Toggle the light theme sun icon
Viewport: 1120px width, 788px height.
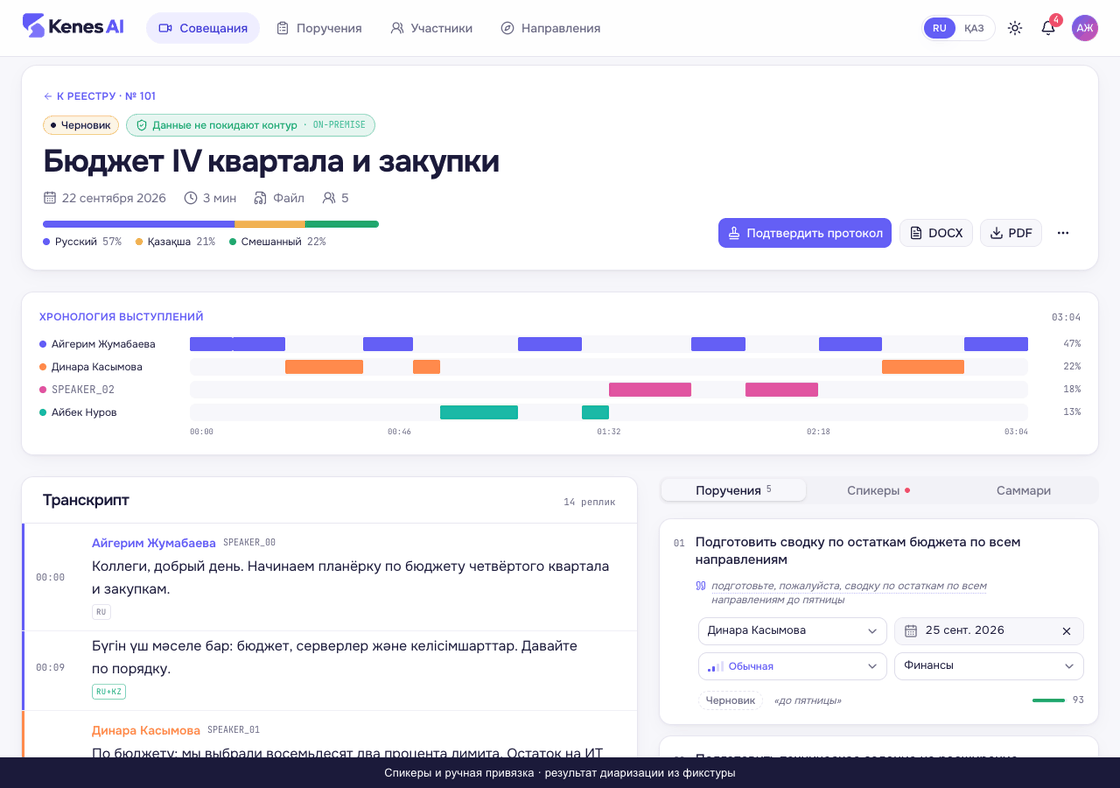tap(1014, 28)
